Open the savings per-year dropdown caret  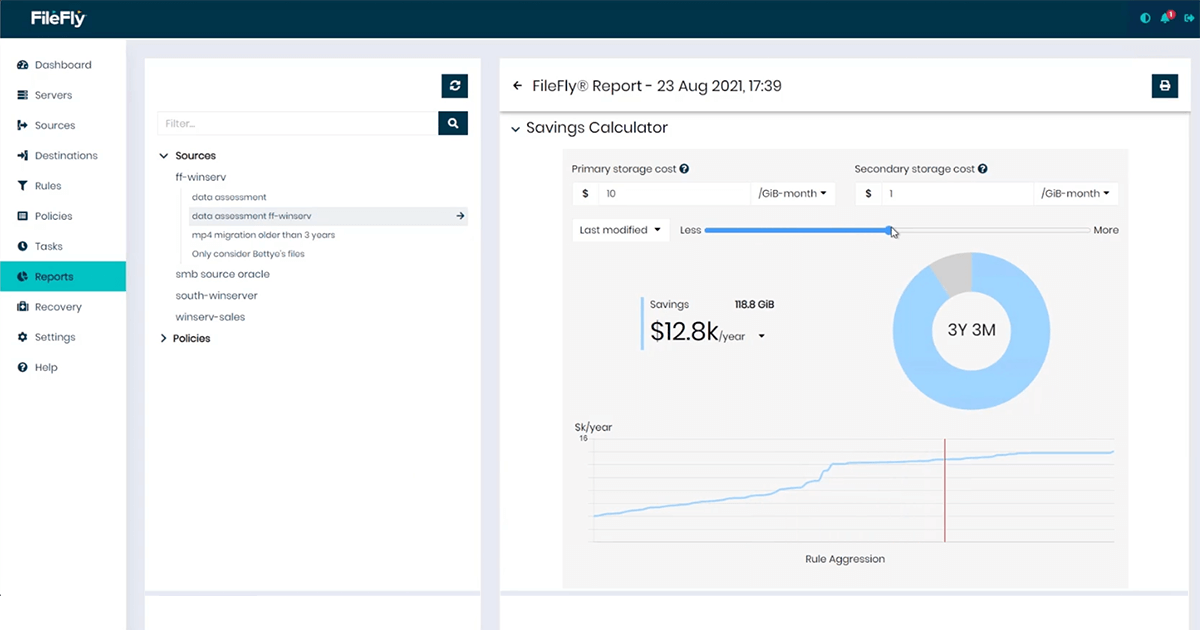click(761, 335)
